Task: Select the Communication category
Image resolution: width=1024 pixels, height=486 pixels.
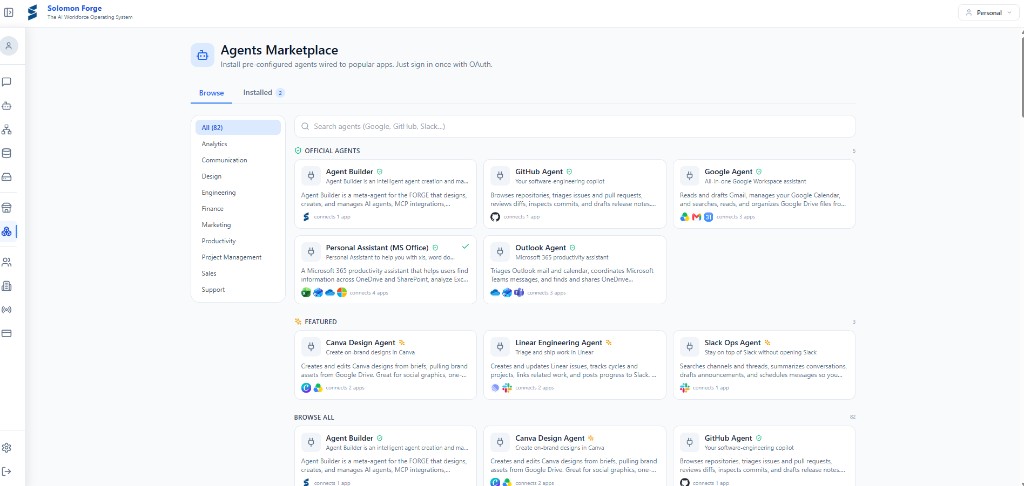Action: pyautogui.click(x=238, y=160)
